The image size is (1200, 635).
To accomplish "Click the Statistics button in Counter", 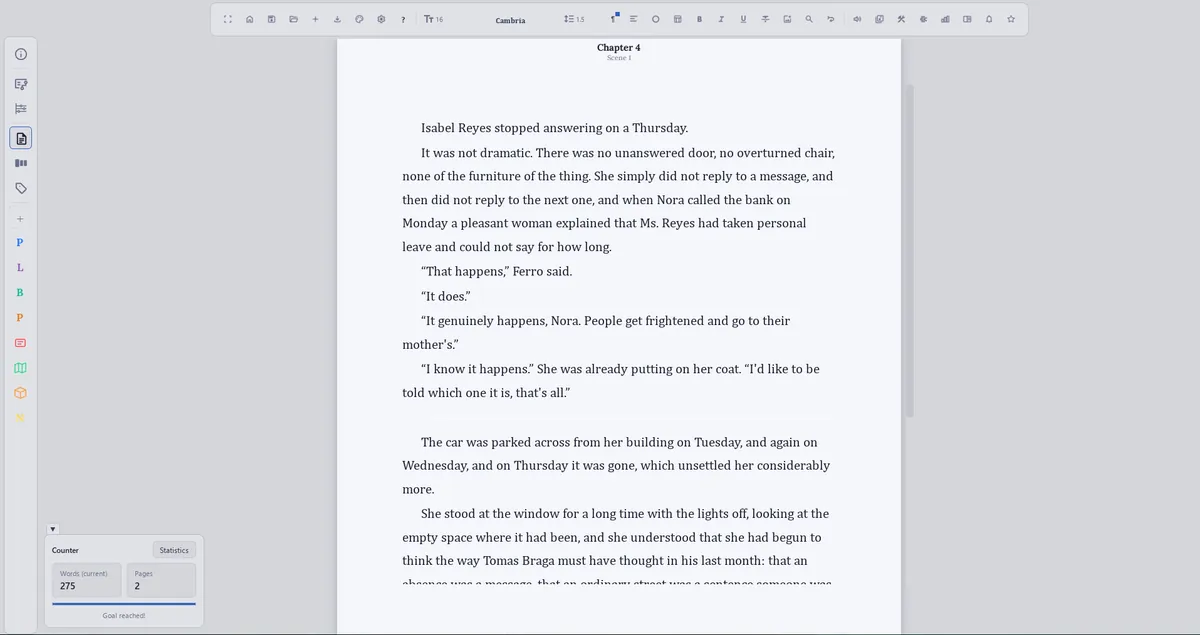I will tap(174, 550).
